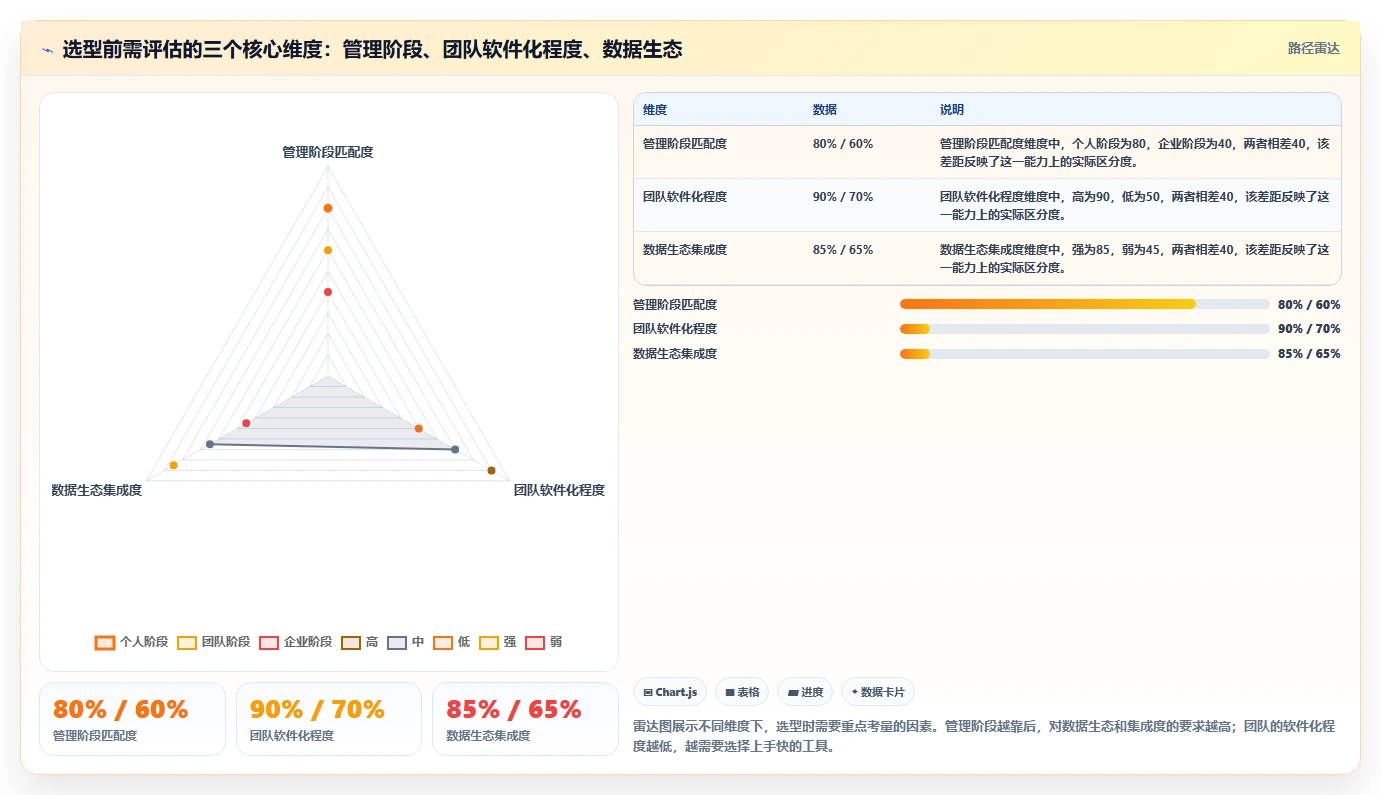Click the 维度 table column header
This screenshot has width=1381, height=795.
pos(655,110)
